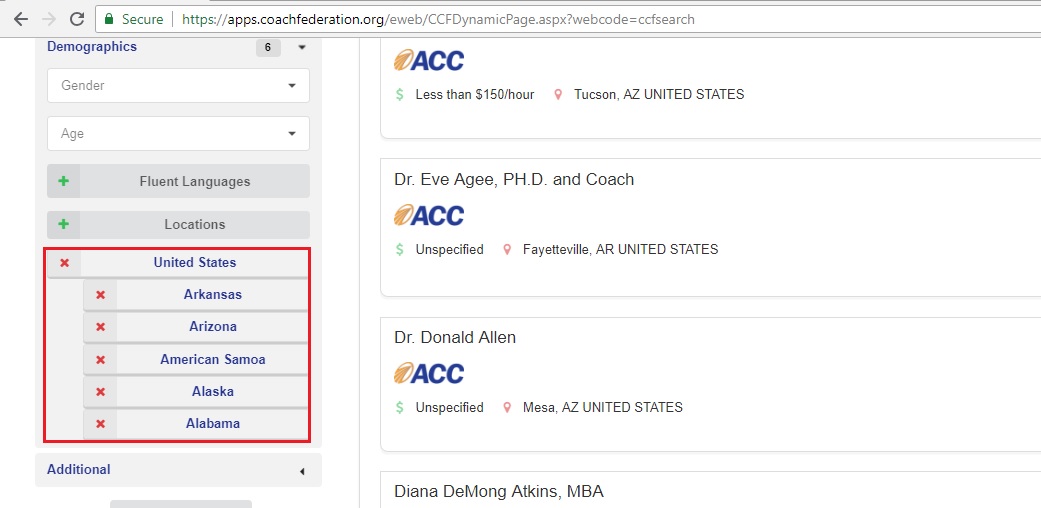Remove the Arizona filter with red X
This screenshot has height=508, width=1041.
(100, 327)
